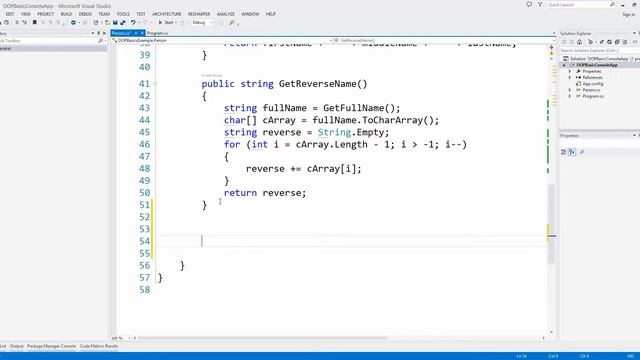Click the Solution Explorer Home icon
The height and width of the screenshot is (360, 640).
point(579,42)
